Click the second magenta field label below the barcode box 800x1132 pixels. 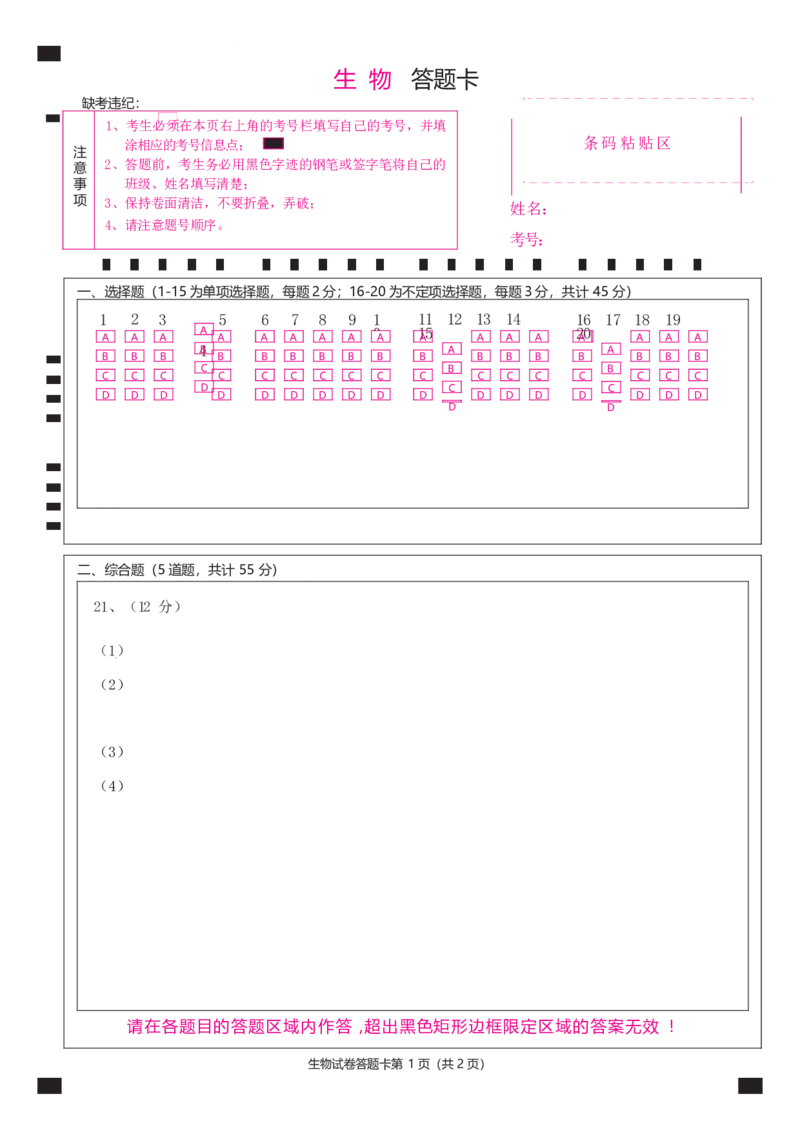tap(526, 240)
